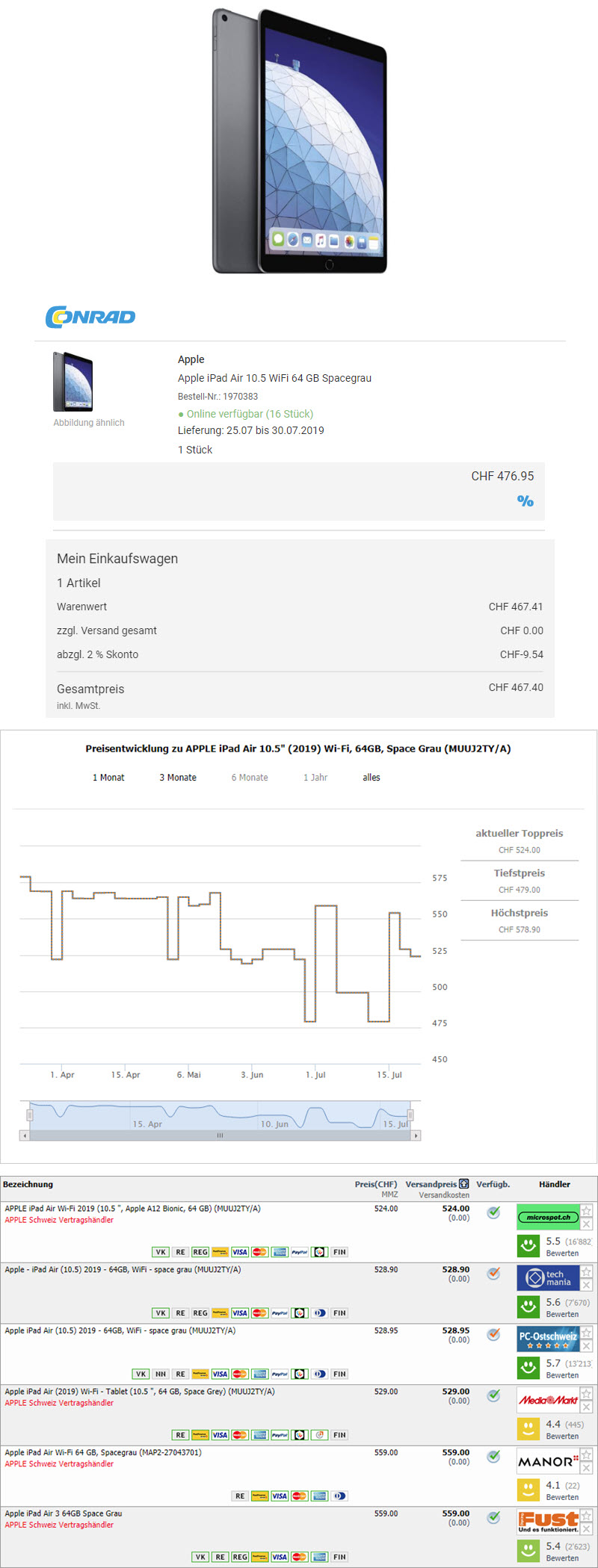Click the Conrad logo
598x1568 pixels.
point(90,317)
